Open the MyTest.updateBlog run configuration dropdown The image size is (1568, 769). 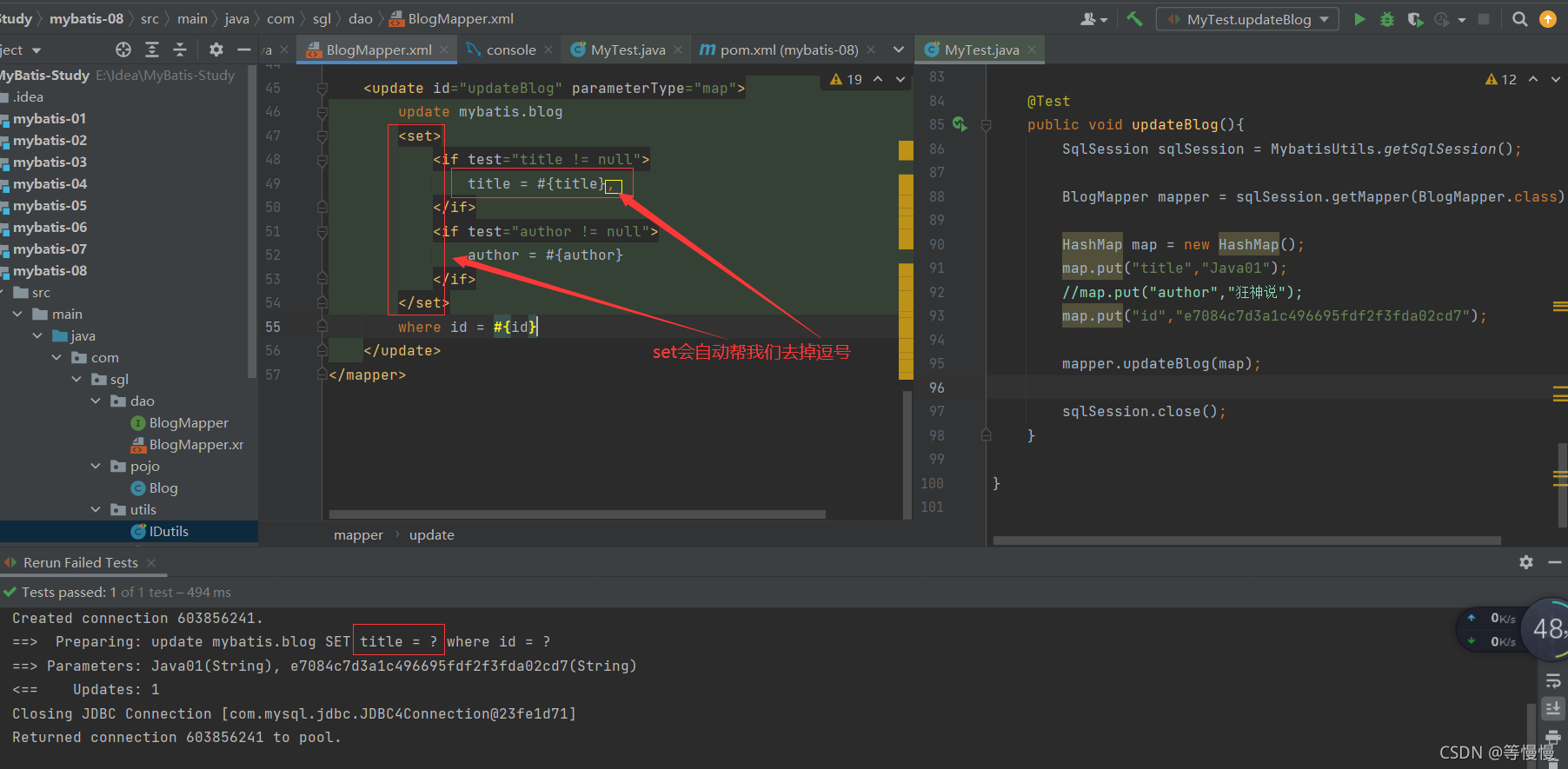coord(1248,19)
